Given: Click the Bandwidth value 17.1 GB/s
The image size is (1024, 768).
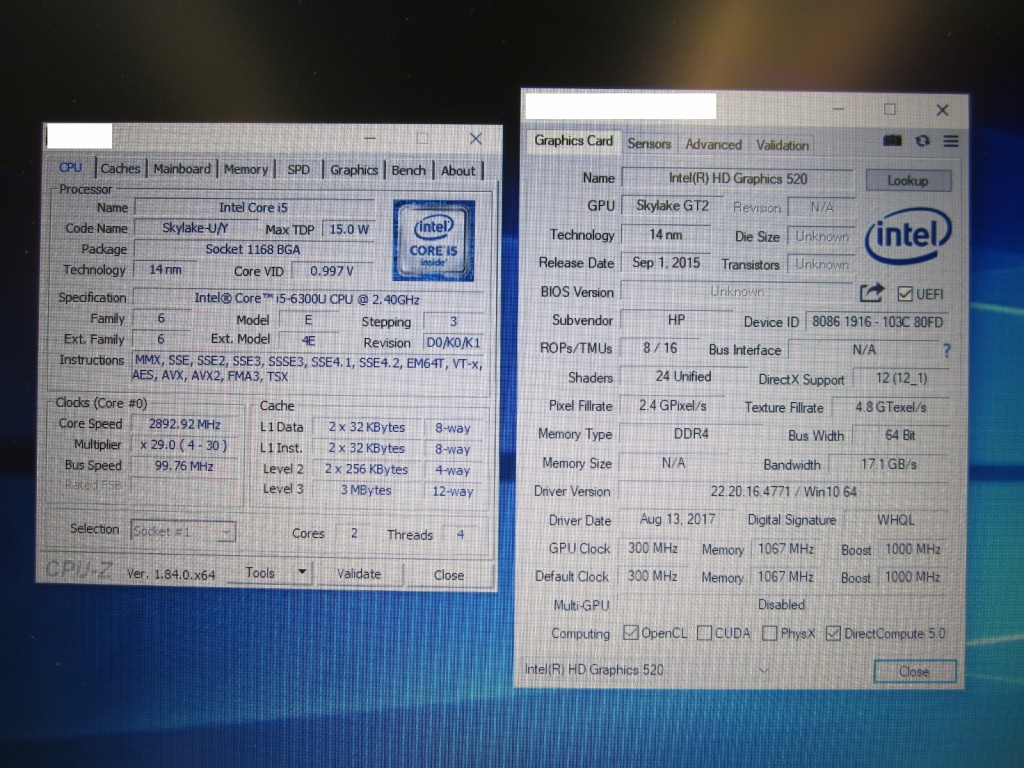Looking at the screenshot, I should tap(889, 464).
